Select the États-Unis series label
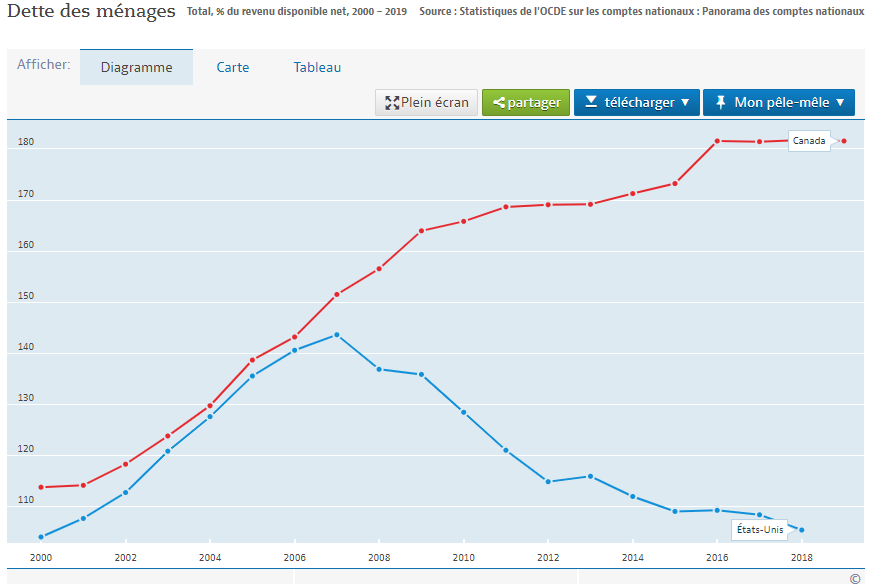Screen dimensions: 874x584 point(759,529)
